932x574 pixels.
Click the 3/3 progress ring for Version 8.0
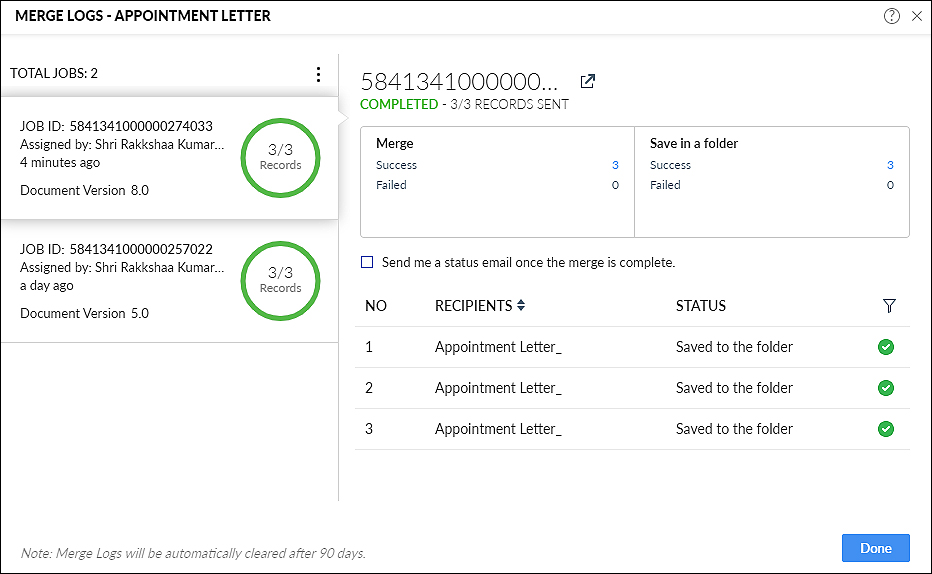pyautogui.click(x=281, y=158)
